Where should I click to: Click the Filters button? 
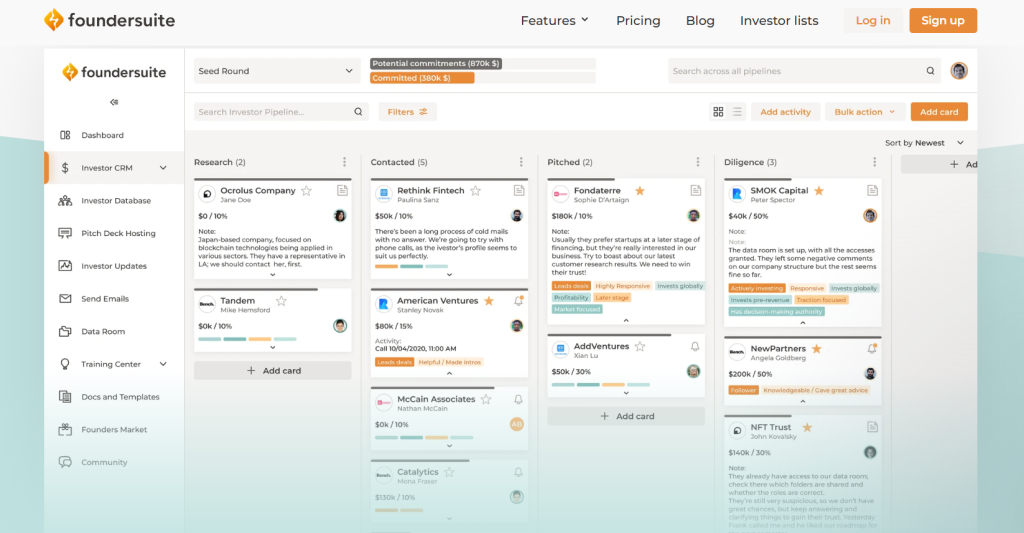point(407,112)
